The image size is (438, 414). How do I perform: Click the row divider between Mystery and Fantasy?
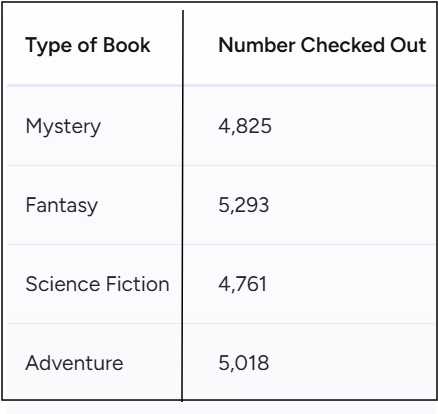[221, 165]
